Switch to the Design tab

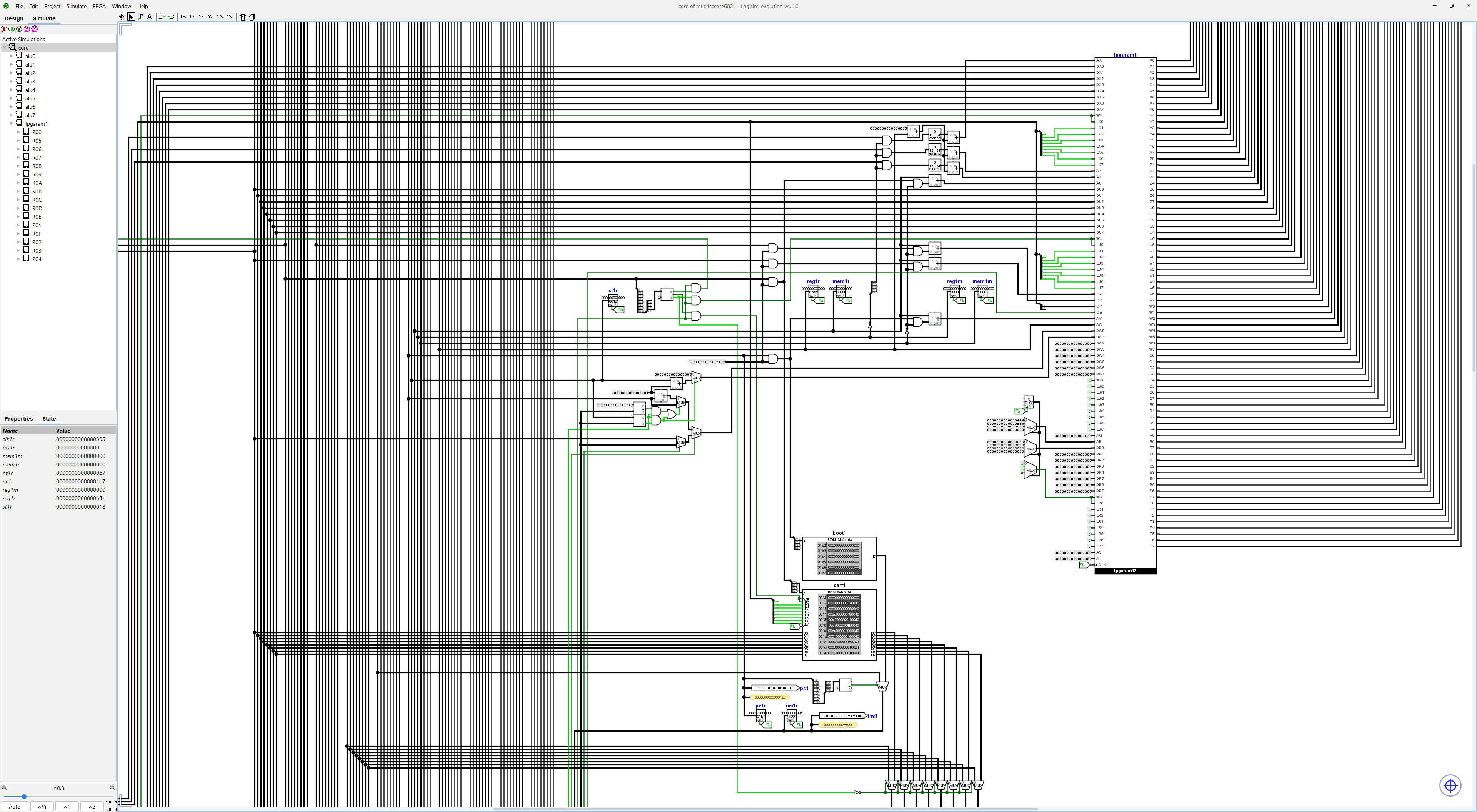[x=14, y=18]
